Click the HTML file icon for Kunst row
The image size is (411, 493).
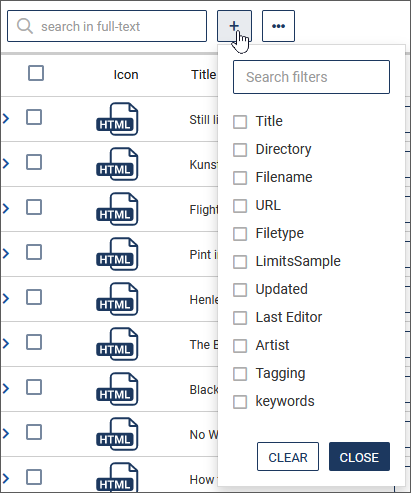(x=117, y=164)
